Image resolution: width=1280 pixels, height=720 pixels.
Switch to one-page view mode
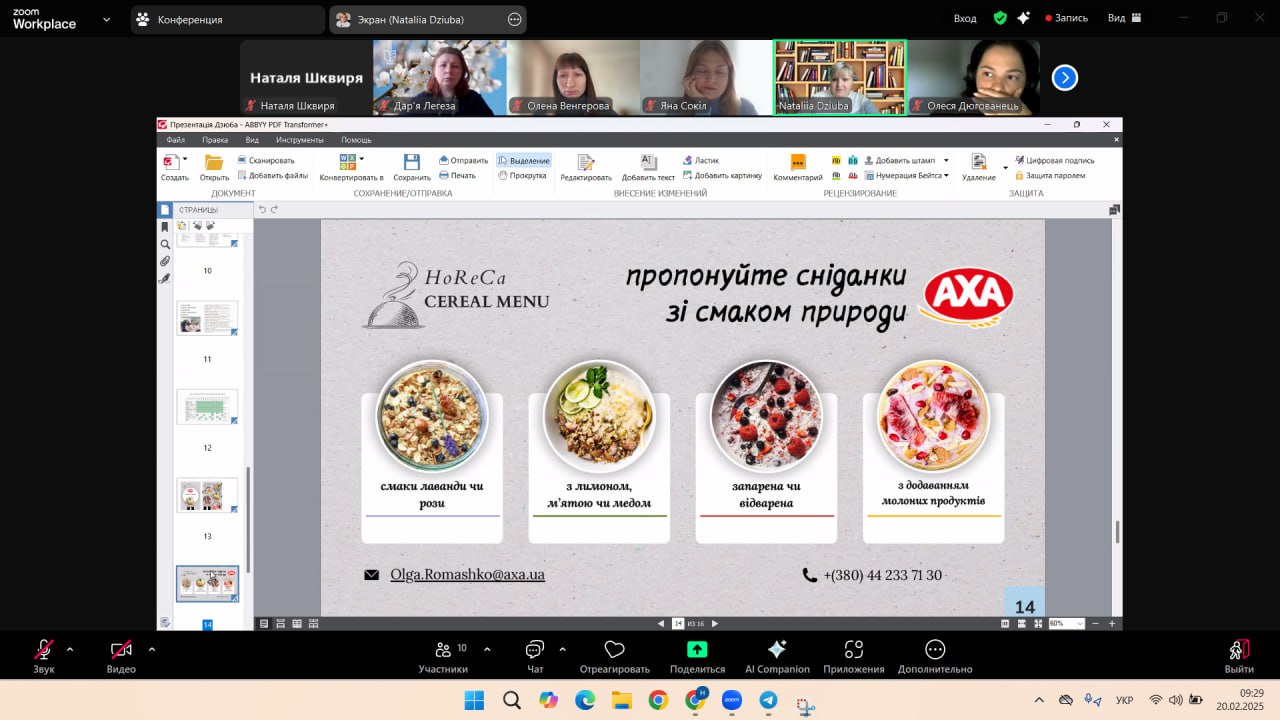click(264, 623)
